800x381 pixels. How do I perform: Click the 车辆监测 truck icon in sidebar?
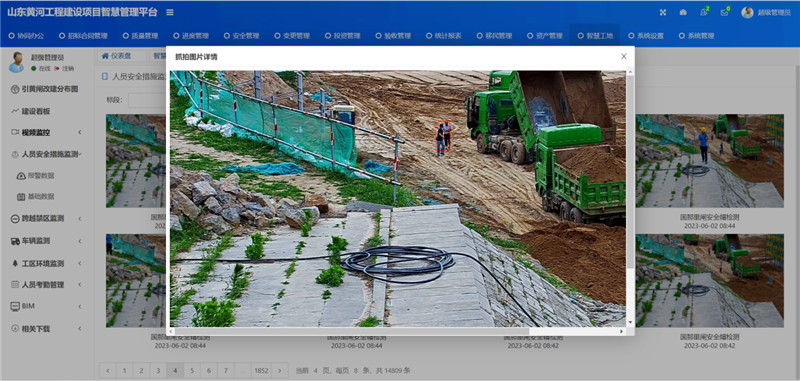[x=15, y=241]
